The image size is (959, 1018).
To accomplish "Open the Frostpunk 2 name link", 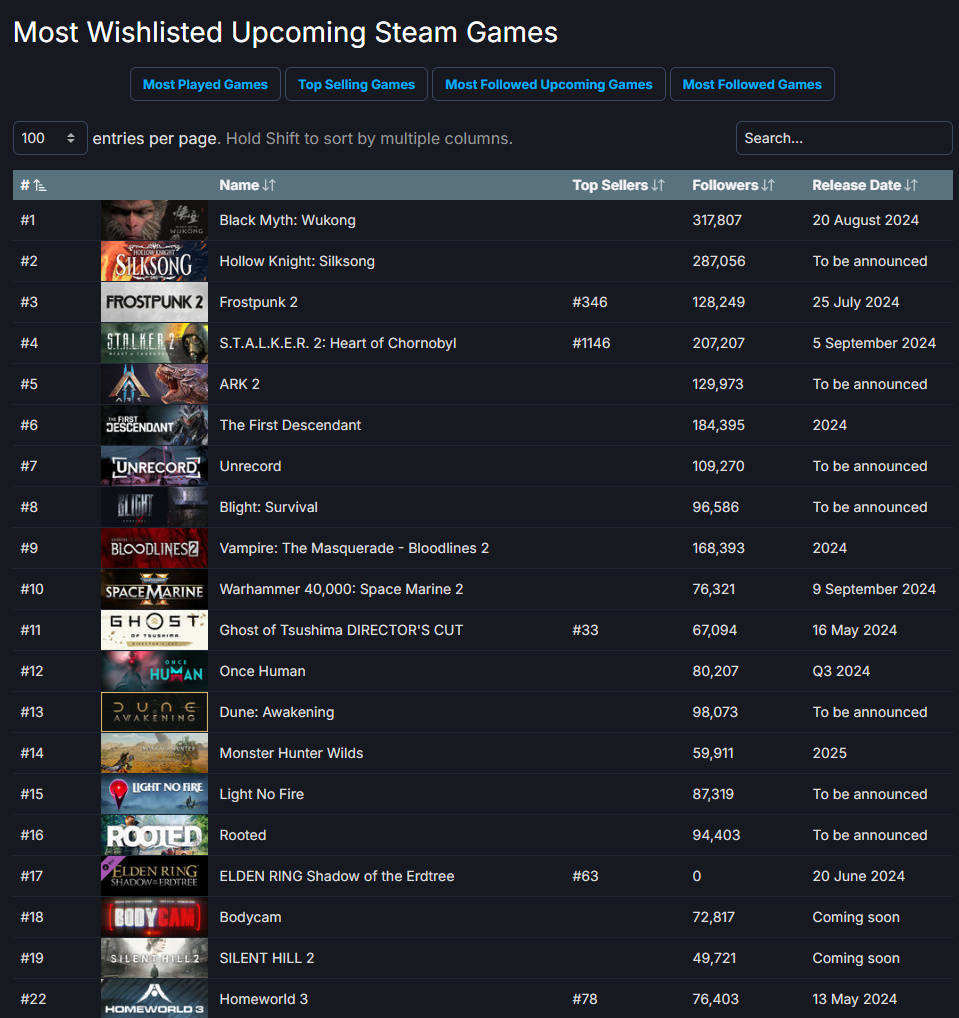I will (x=258, y=302).
